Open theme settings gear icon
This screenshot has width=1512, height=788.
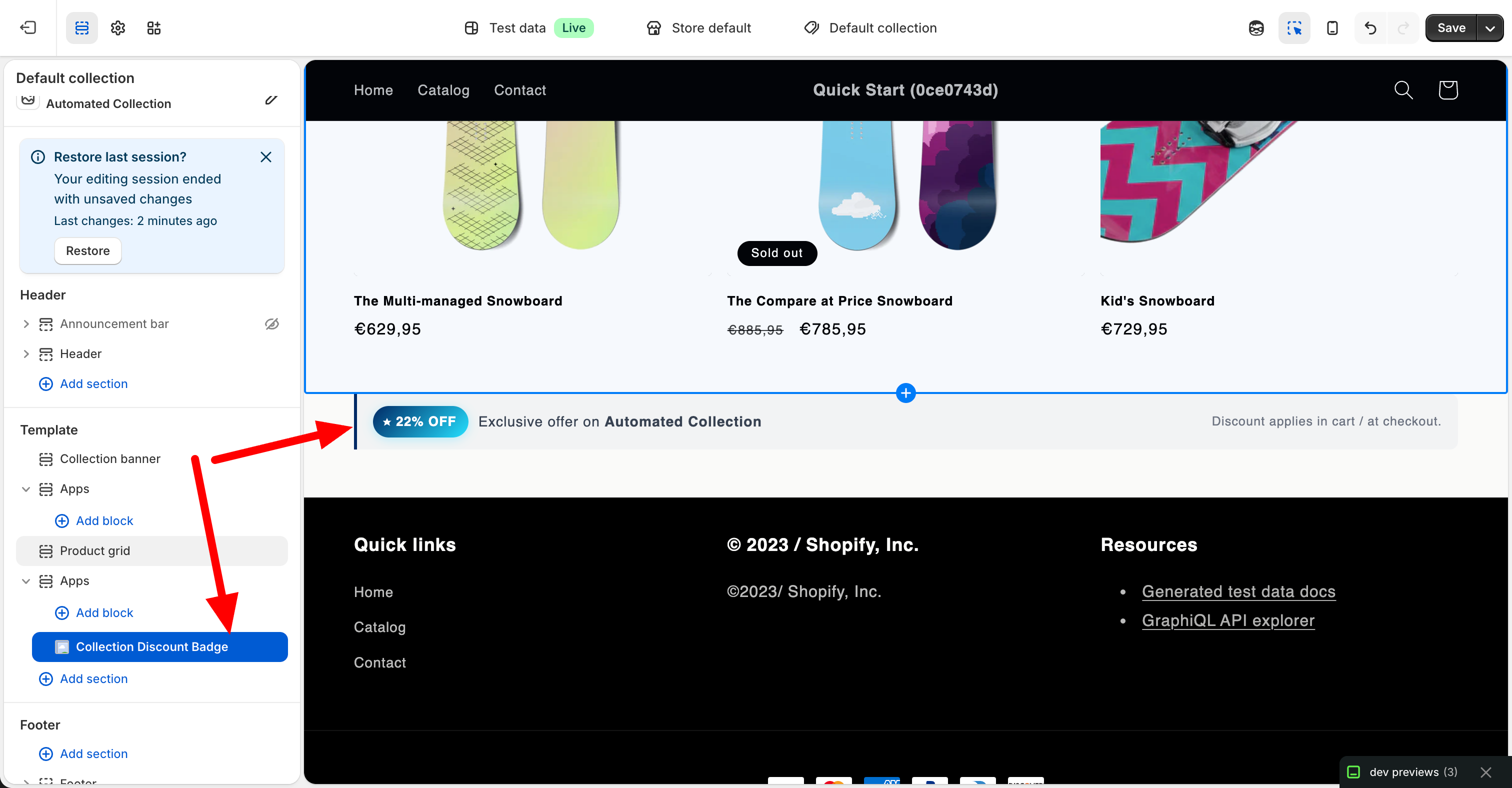[x=118, y=27]
